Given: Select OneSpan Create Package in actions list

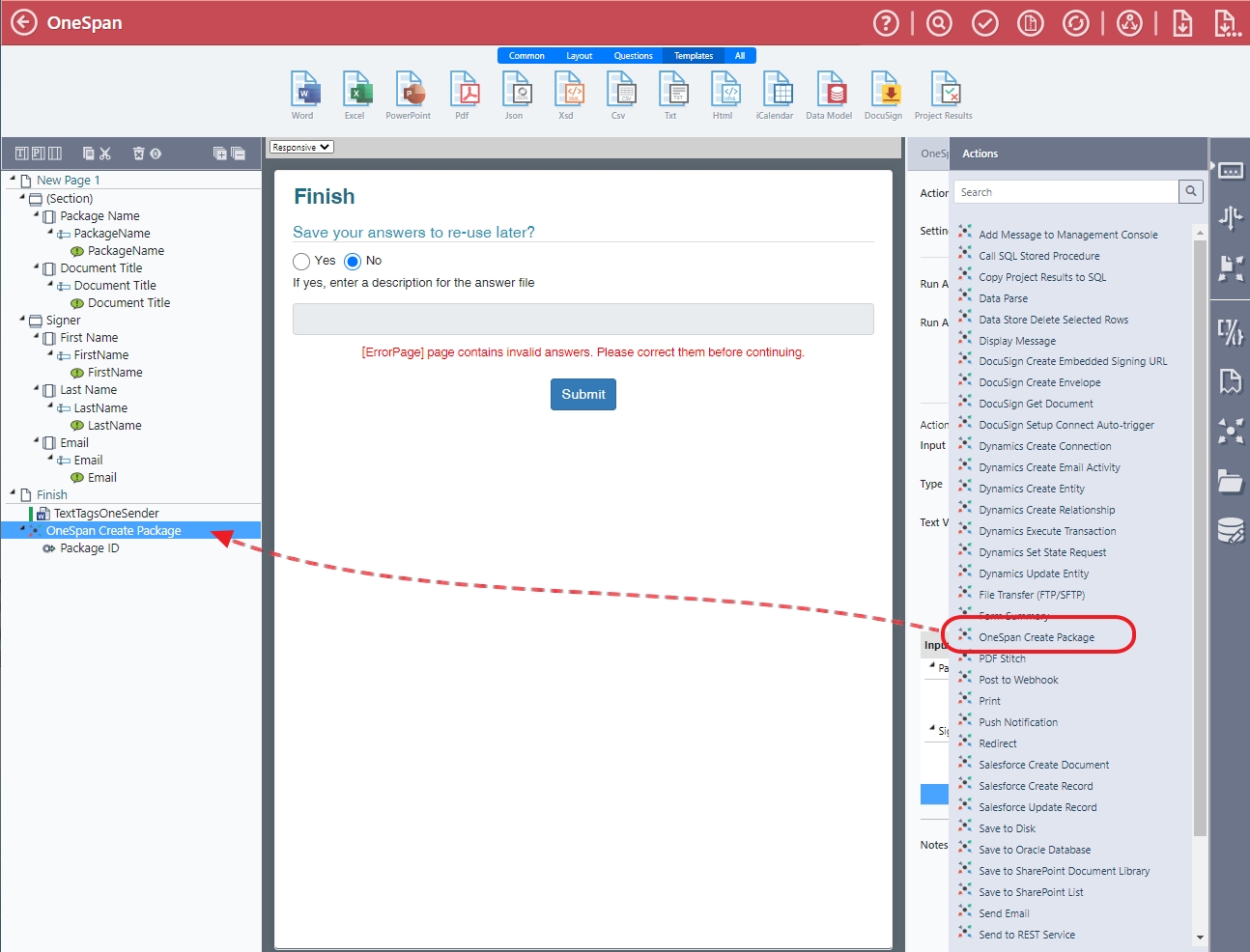Looking at the screenshot, I should [x=1037, y=637].
